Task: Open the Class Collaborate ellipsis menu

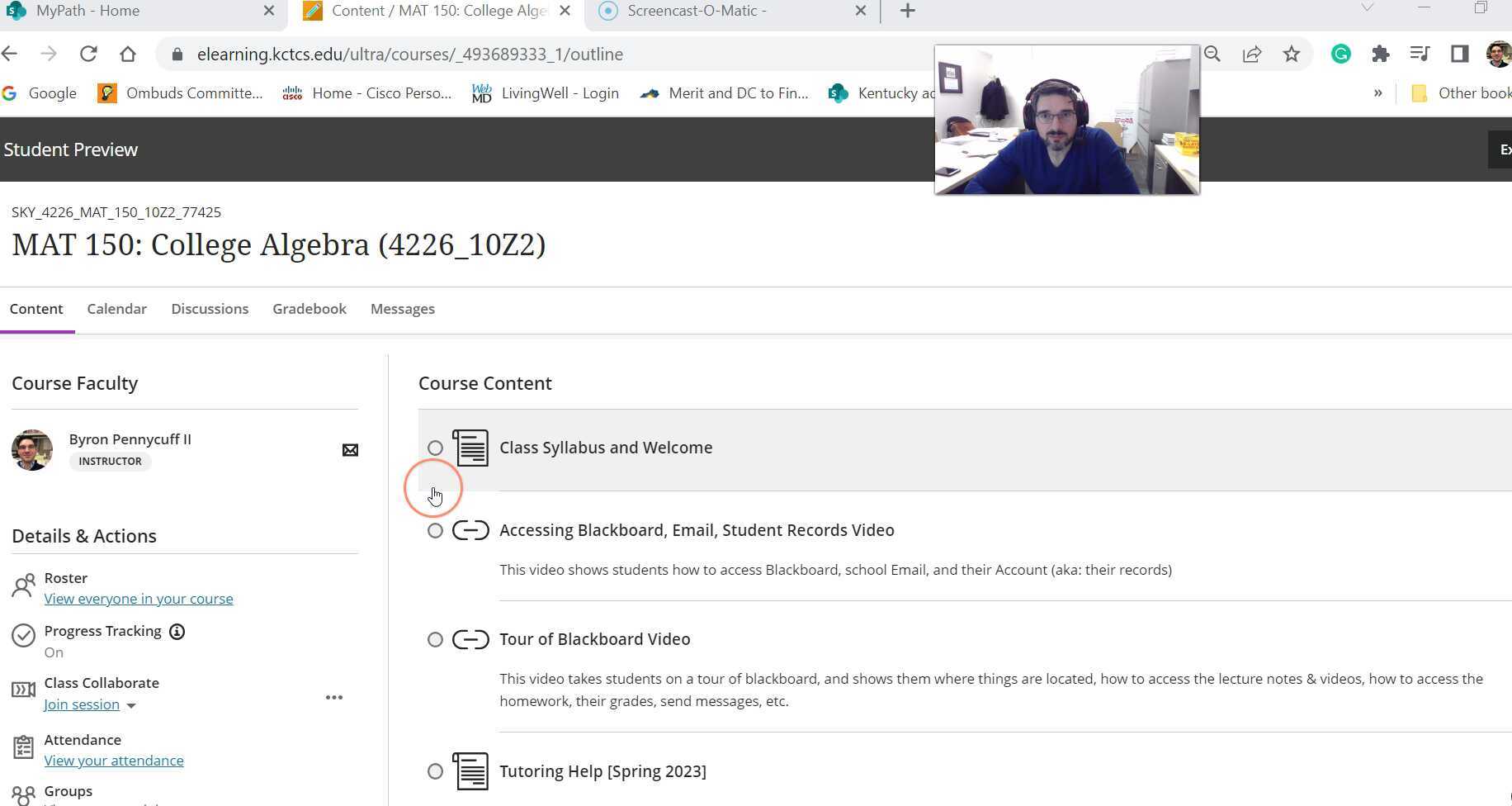Action: (334, 697)
